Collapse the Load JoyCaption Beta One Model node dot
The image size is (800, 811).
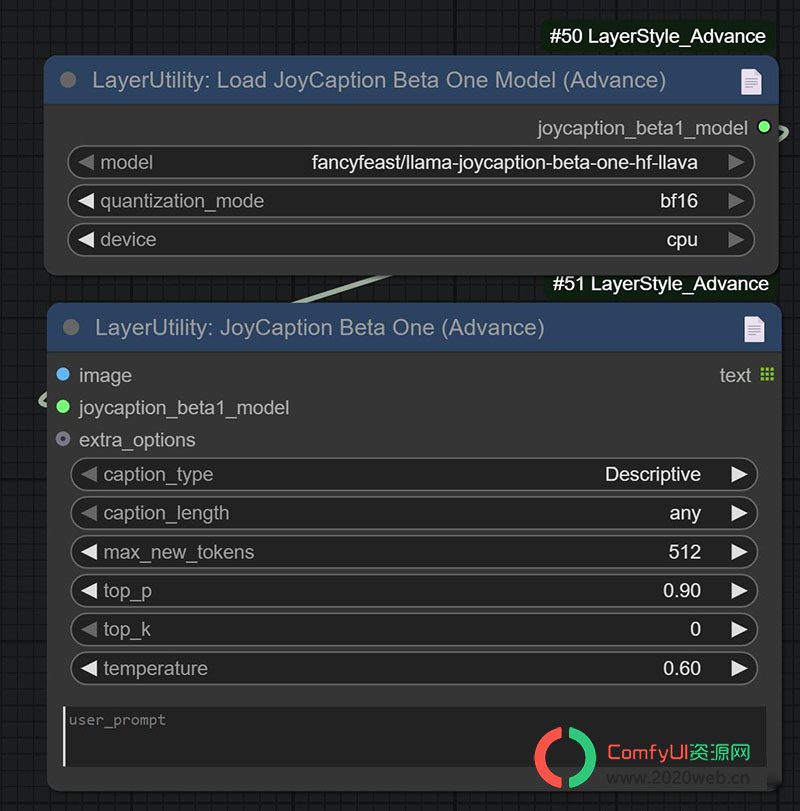[x=68, y=80]
